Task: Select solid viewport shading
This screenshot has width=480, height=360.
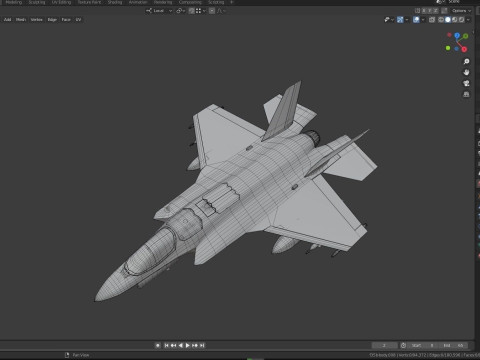Action: [x=448, y=20]
